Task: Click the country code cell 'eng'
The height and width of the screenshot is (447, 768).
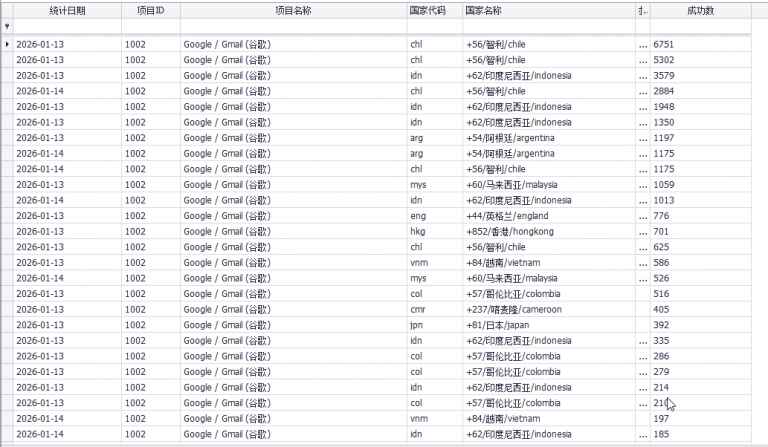Action: tap(434, 216)
